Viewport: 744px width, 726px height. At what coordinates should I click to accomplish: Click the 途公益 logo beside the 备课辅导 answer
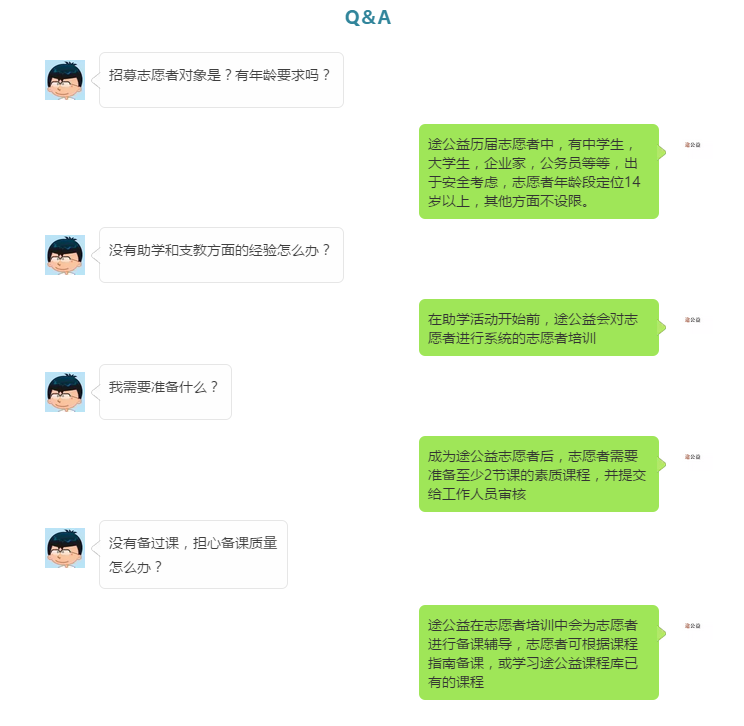[x=692, y=626]
